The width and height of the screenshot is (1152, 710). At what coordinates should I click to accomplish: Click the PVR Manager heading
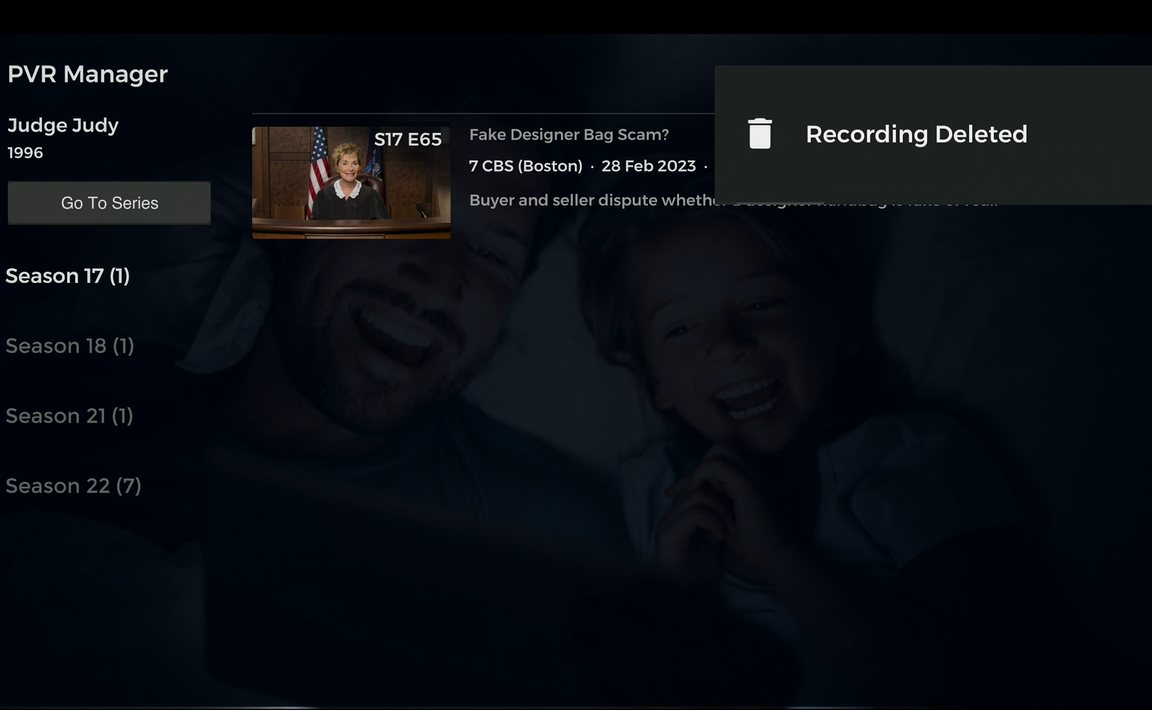coord(87,73)
